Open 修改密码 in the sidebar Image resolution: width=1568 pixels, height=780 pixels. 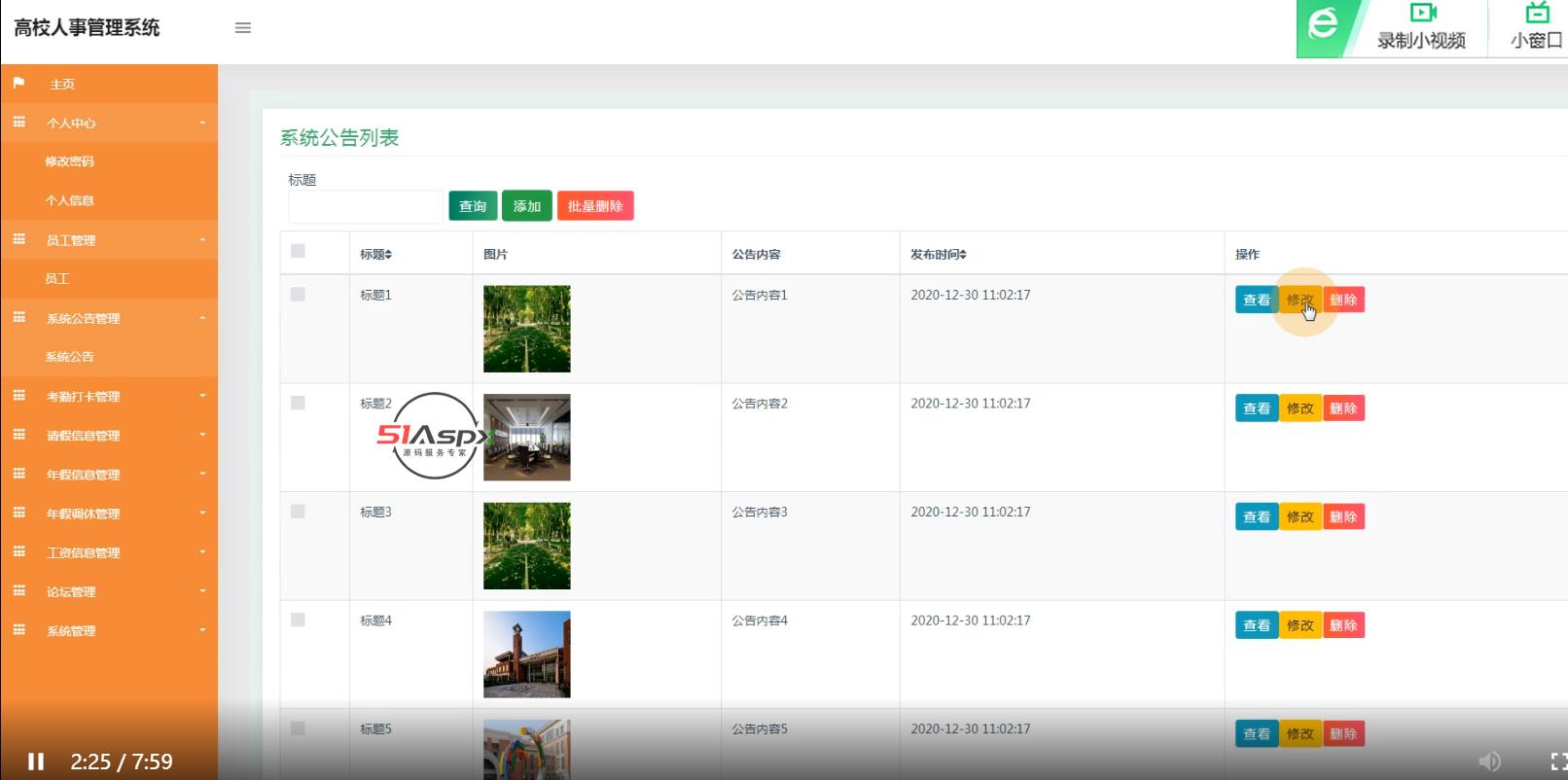click(70, 161)
